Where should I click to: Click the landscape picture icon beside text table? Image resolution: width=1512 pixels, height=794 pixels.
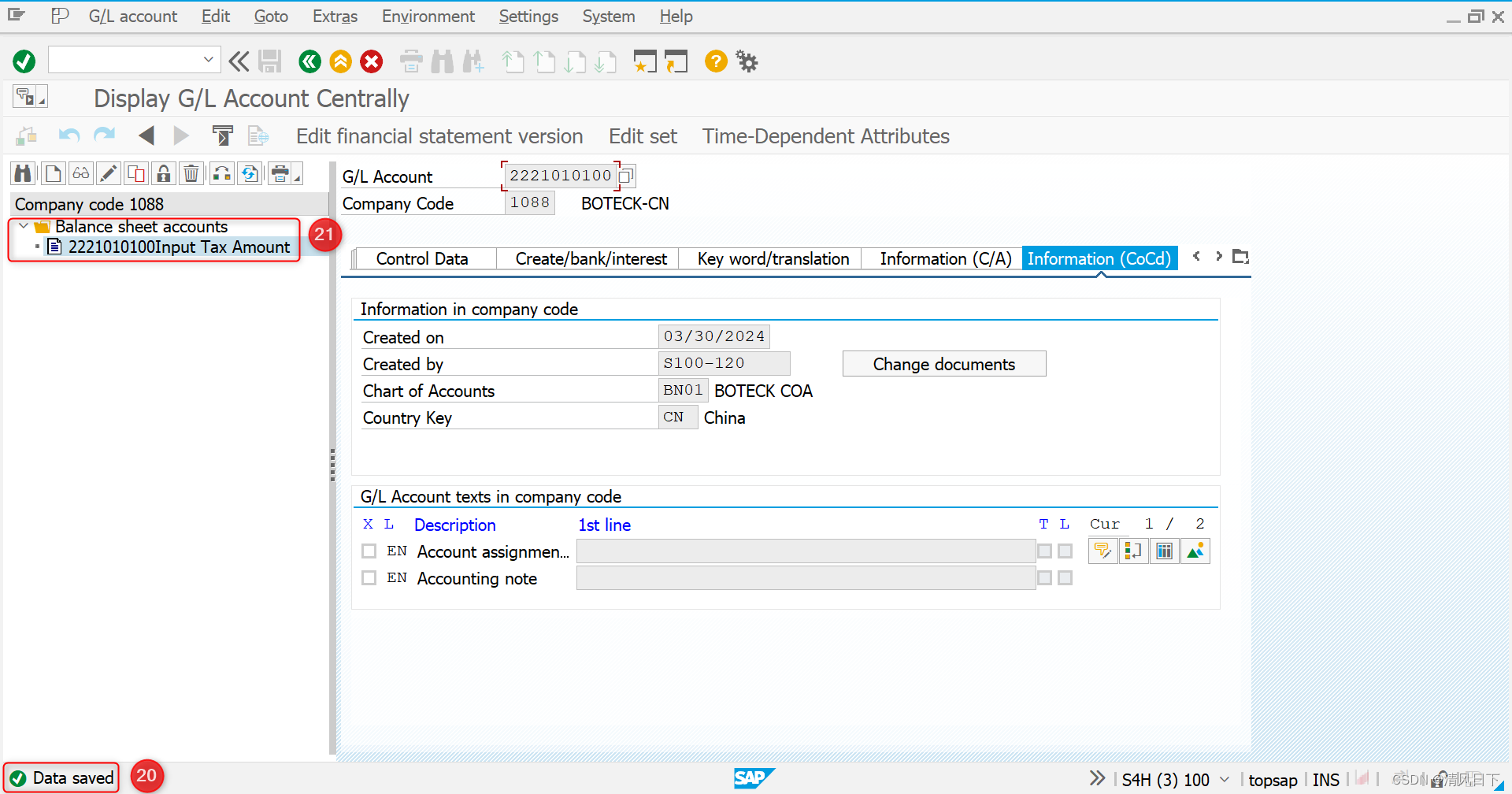1195,551
